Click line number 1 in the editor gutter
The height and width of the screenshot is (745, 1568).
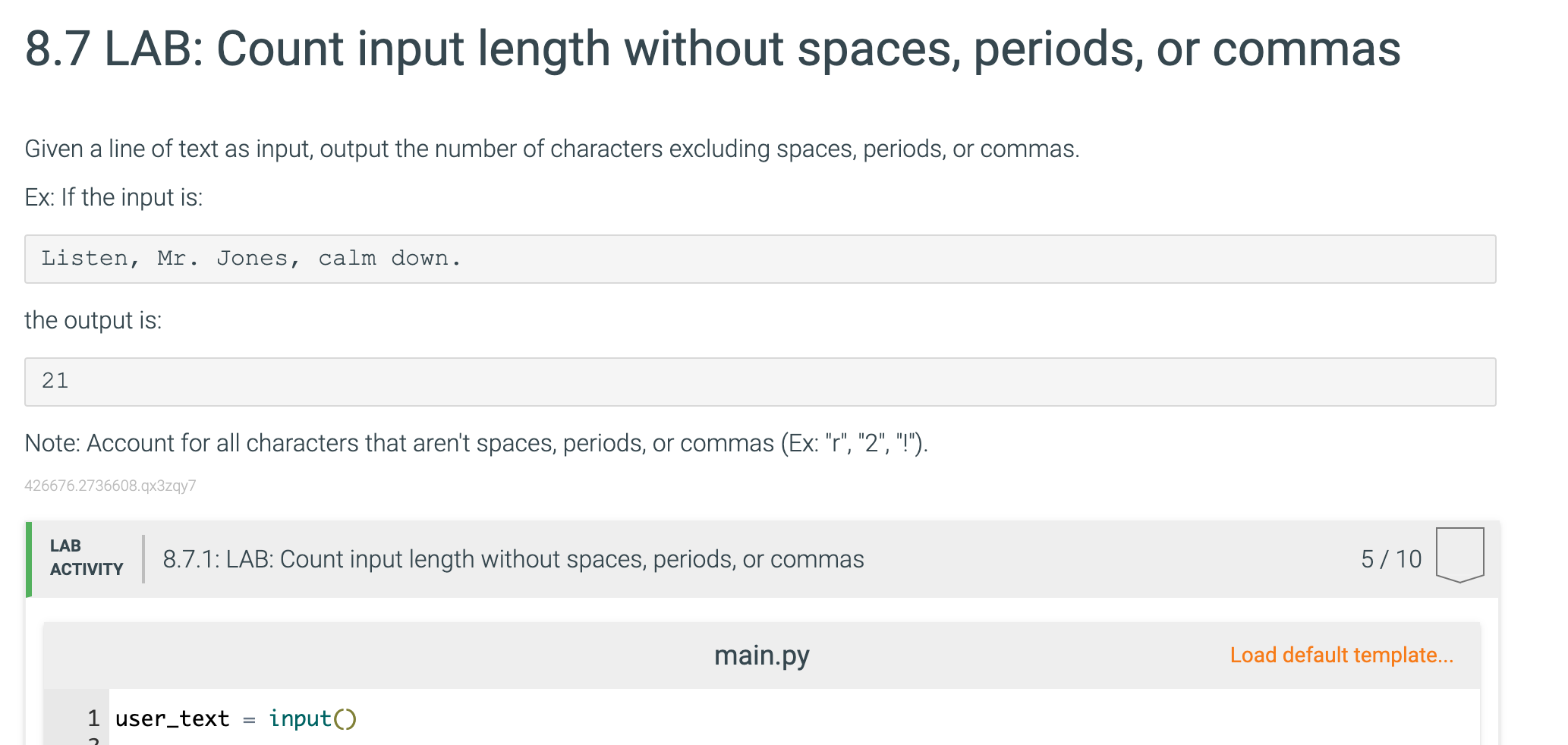point(93,718)
